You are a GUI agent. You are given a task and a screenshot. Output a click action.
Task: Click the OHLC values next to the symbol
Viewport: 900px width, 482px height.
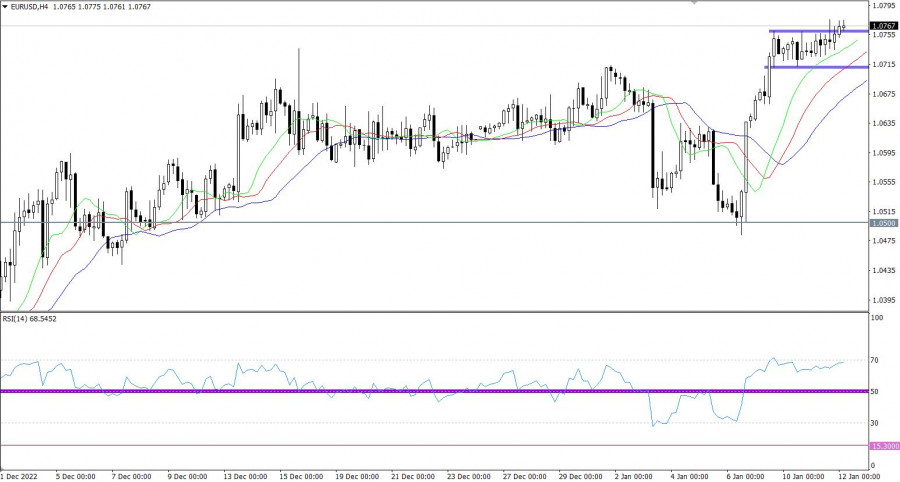[107, 8]
